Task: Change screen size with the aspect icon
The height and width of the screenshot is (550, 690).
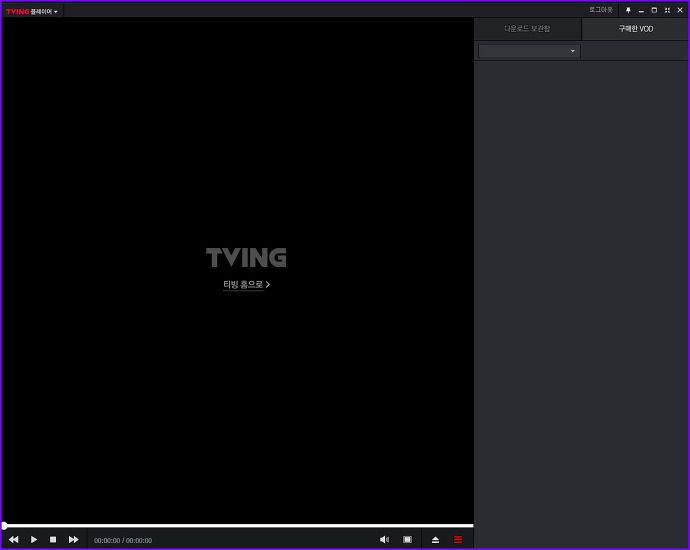Action: point(407,539)
